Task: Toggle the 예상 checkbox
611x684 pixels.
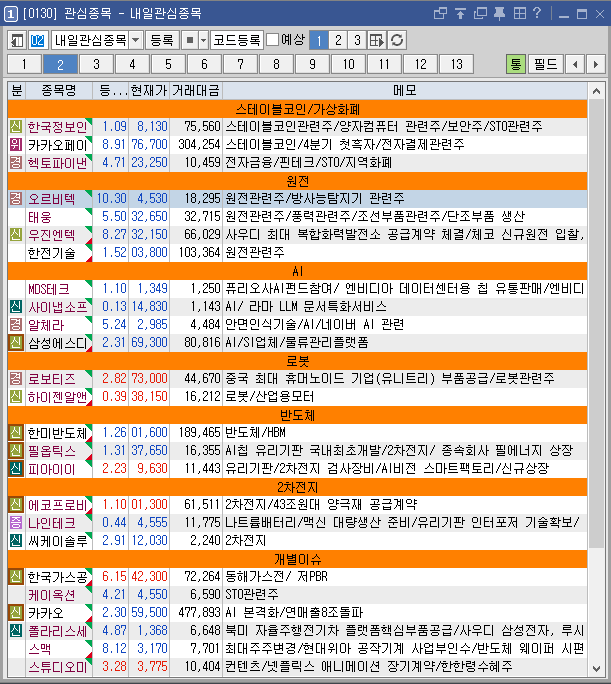Action: coord(273,40)
